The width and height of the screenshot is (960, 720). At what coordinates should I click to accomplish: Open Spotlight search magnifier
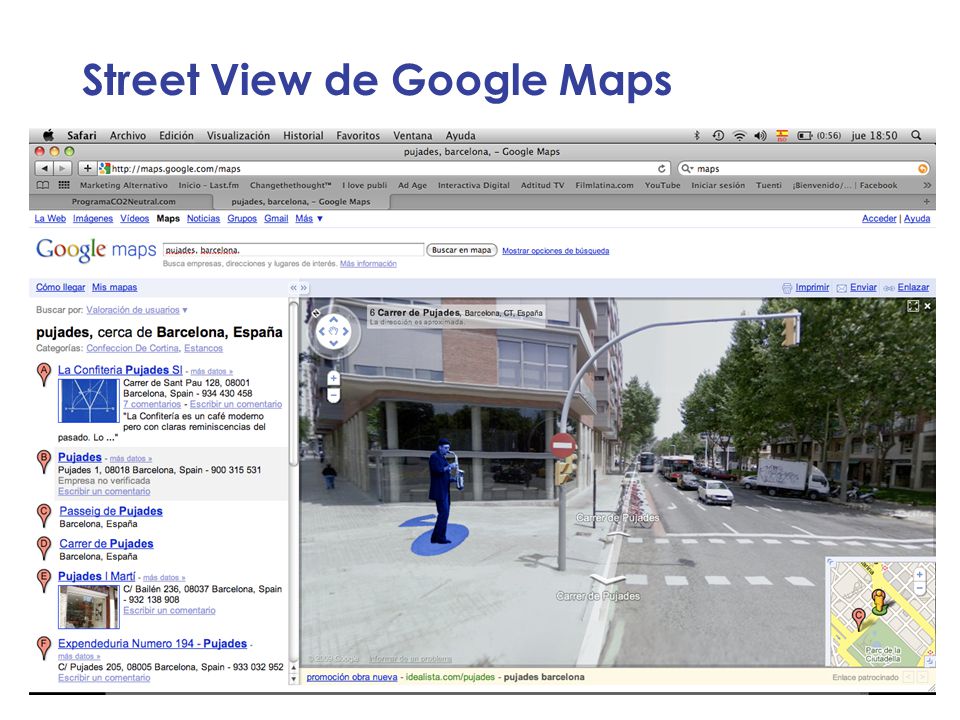[x=916, y=135]
